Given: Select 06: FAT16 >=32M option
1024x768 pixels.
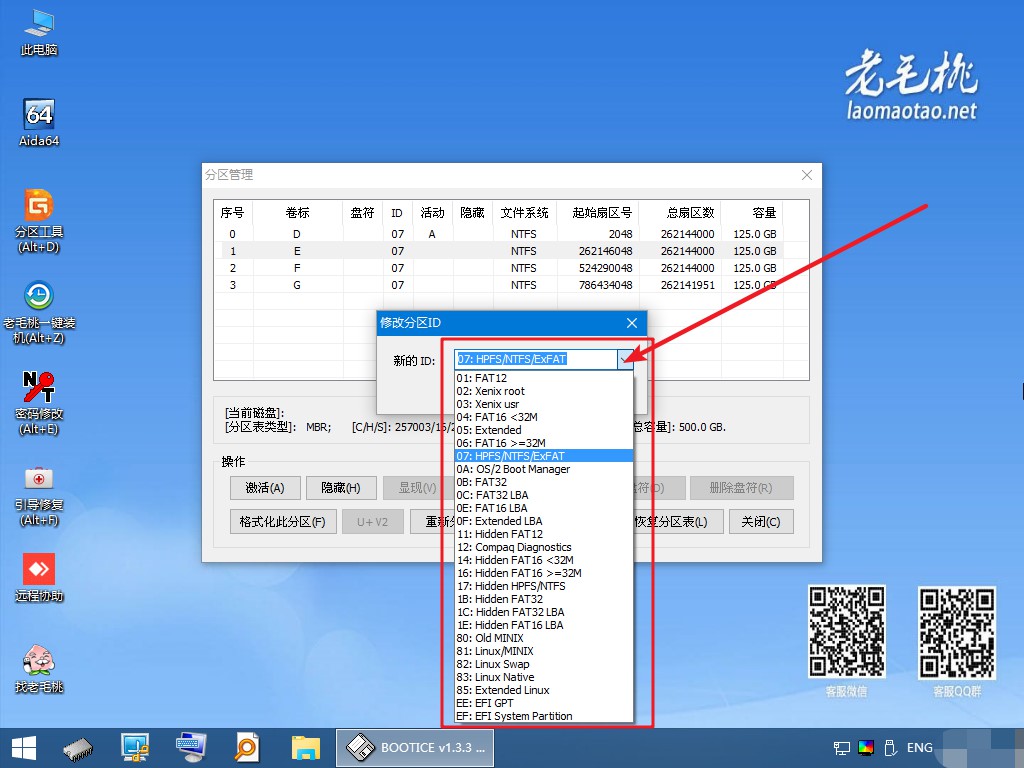Looking at the screenshot, I should click(544, 443).
